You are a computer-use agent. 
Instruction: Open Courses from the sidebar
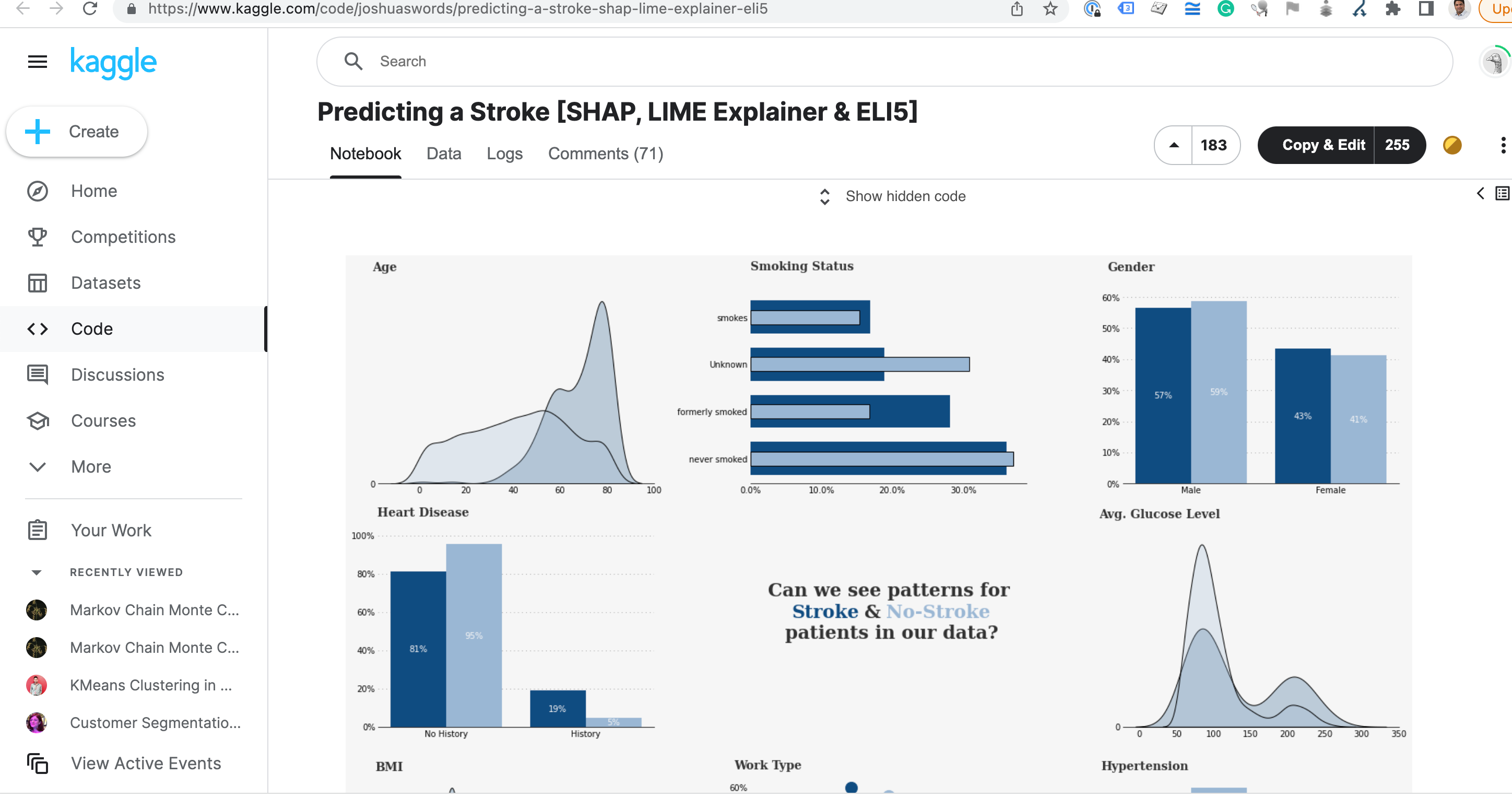[x=103, y=420]
